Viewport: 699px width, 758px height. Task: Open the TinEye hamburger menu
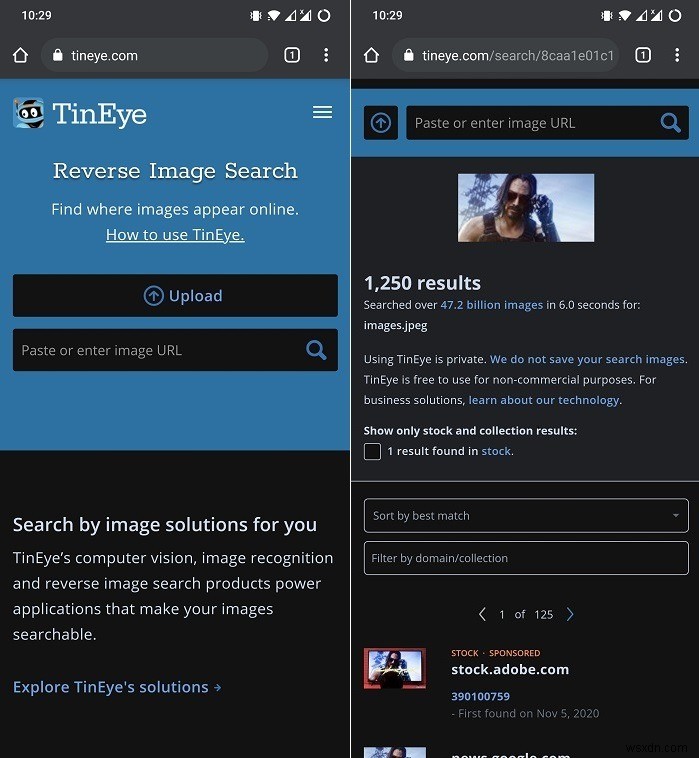tap(322, 112)
